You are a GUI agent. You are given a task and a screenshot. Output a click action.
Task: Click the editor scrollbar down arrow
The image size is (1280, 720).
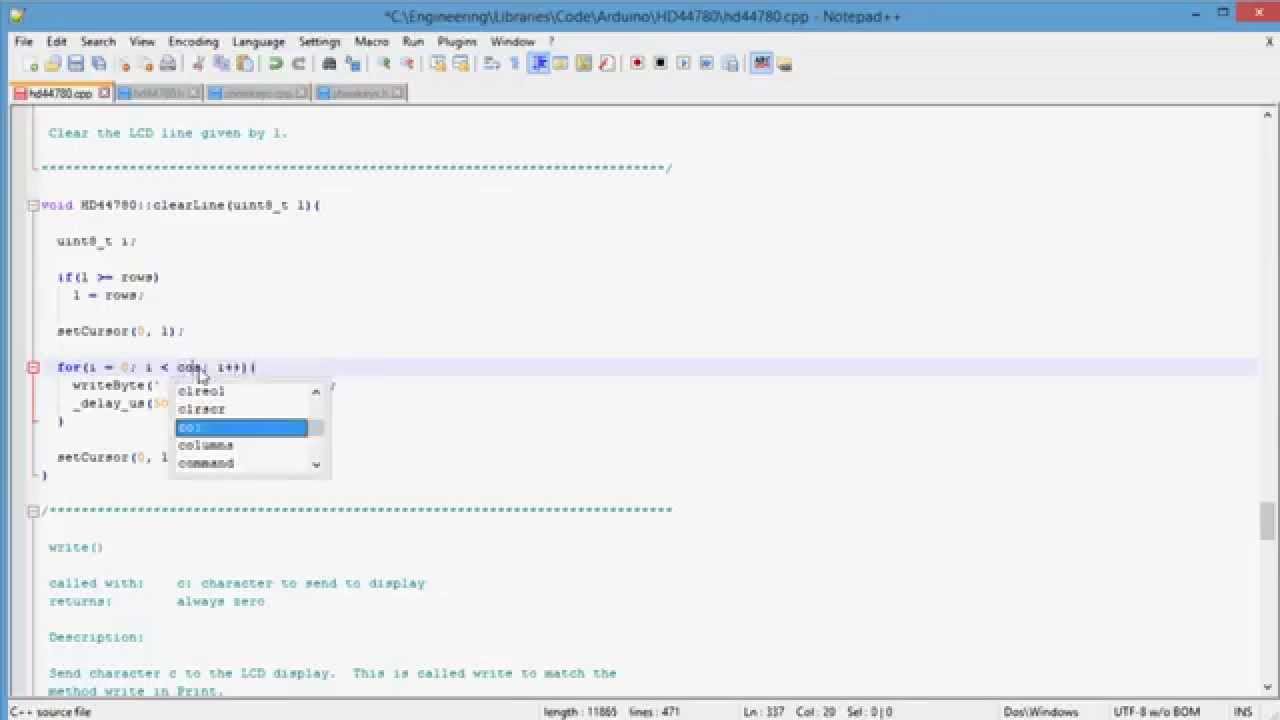1267,689
